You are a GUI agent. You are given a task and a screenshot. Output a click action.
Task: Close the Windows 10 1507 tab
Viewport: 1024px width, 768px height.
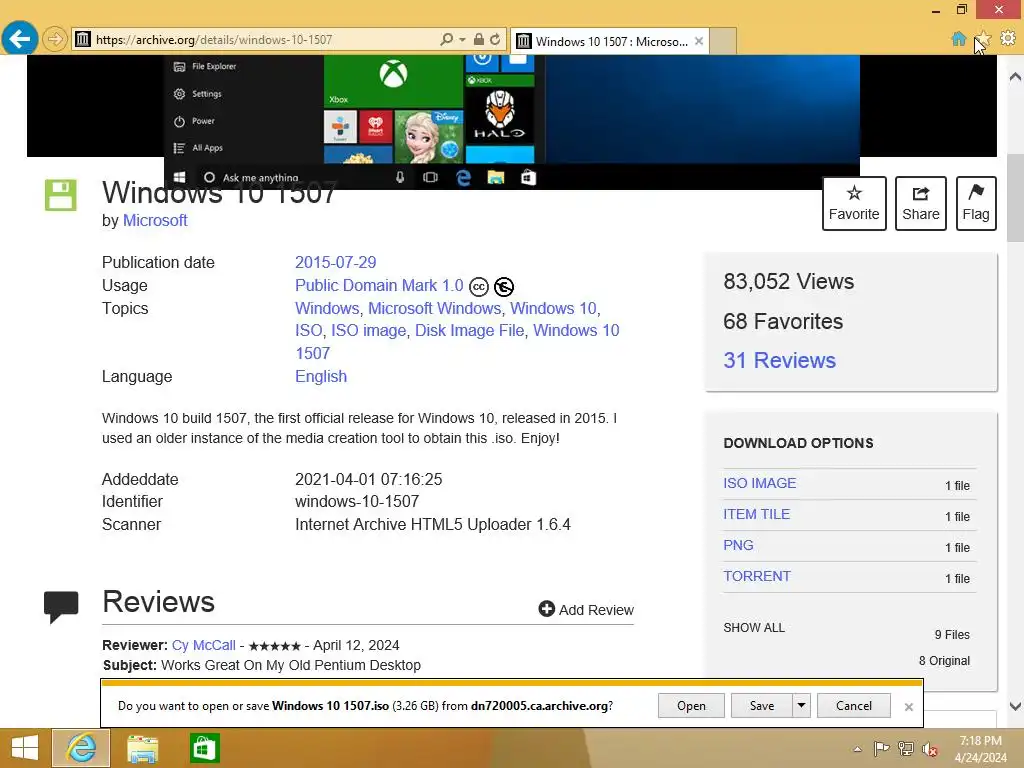click(699, 41)
